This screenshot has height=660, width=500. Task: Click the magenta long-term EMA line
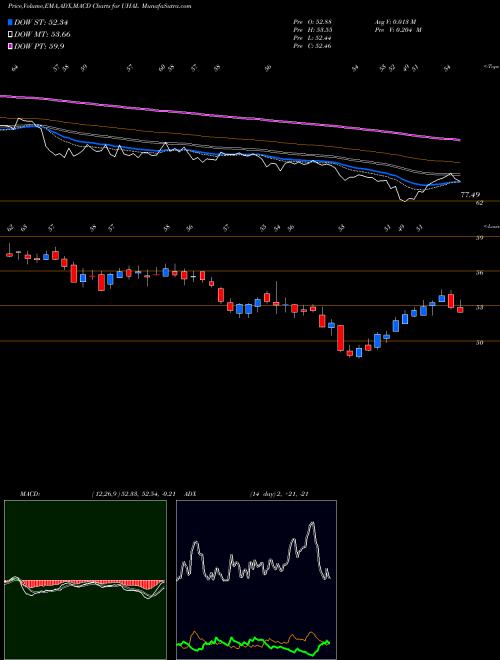(229, 115)
